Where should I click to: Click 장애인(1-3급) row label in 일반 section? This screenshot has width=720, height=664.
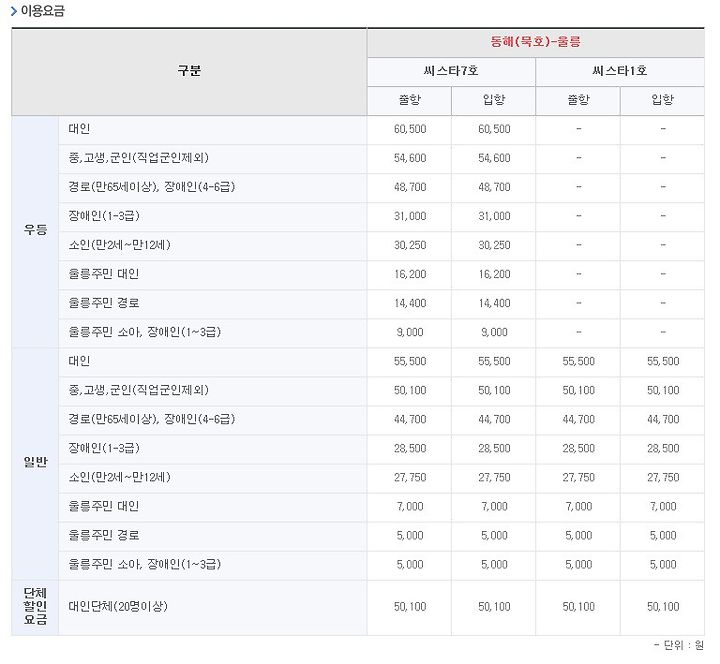[x=104, y=448]
